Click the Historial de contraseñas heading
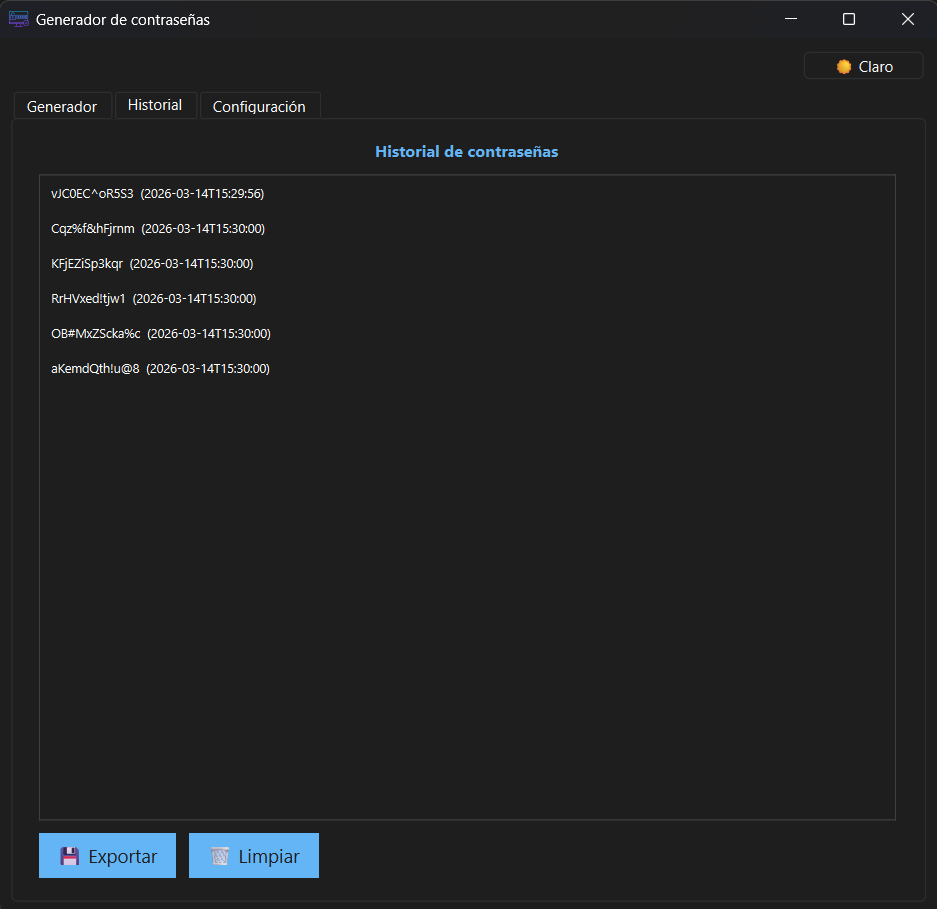The width and height of the screenshot is (937, 909). coord(466,152)
